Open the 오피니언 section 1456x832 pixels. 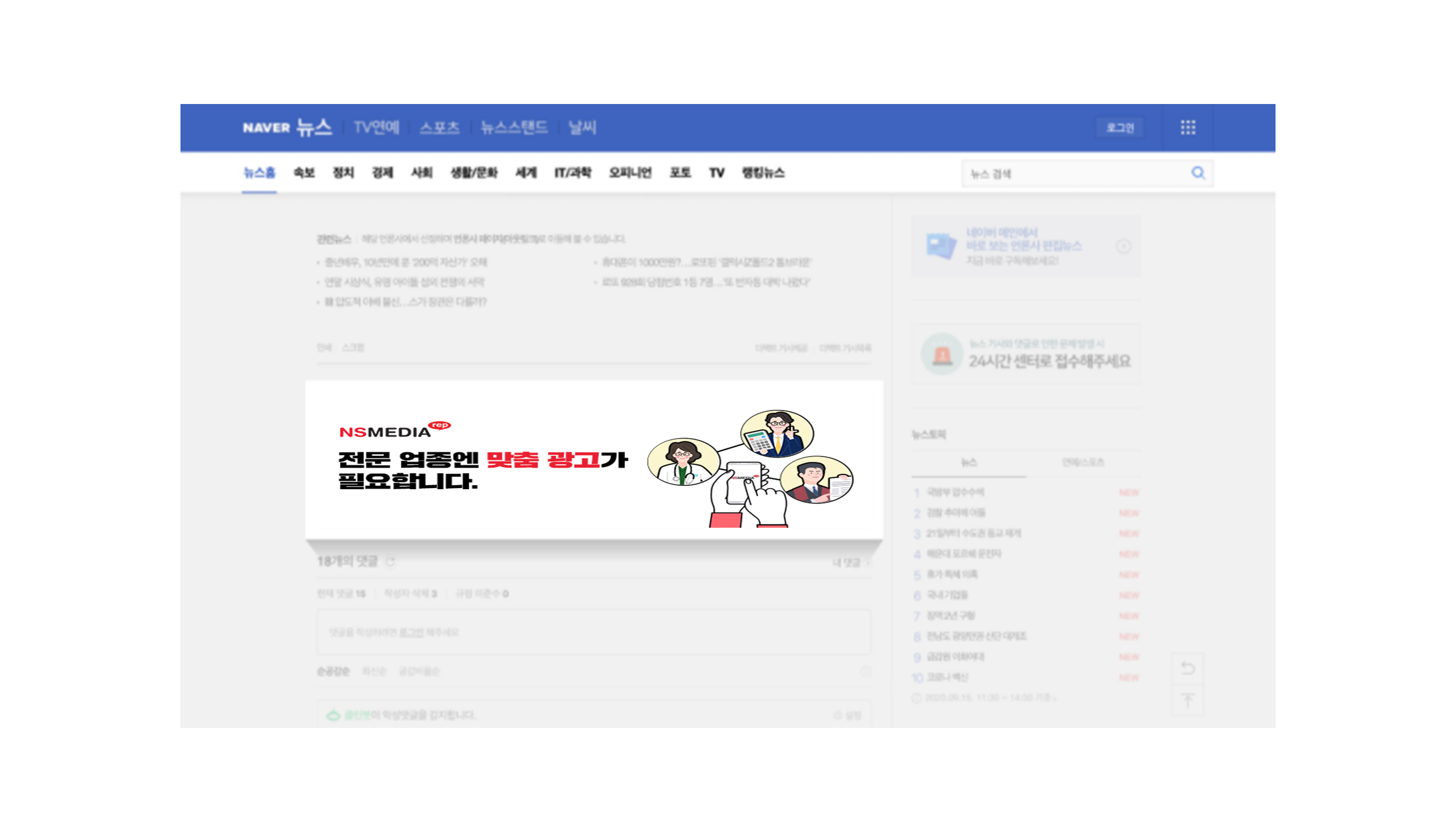pos(630,173)
